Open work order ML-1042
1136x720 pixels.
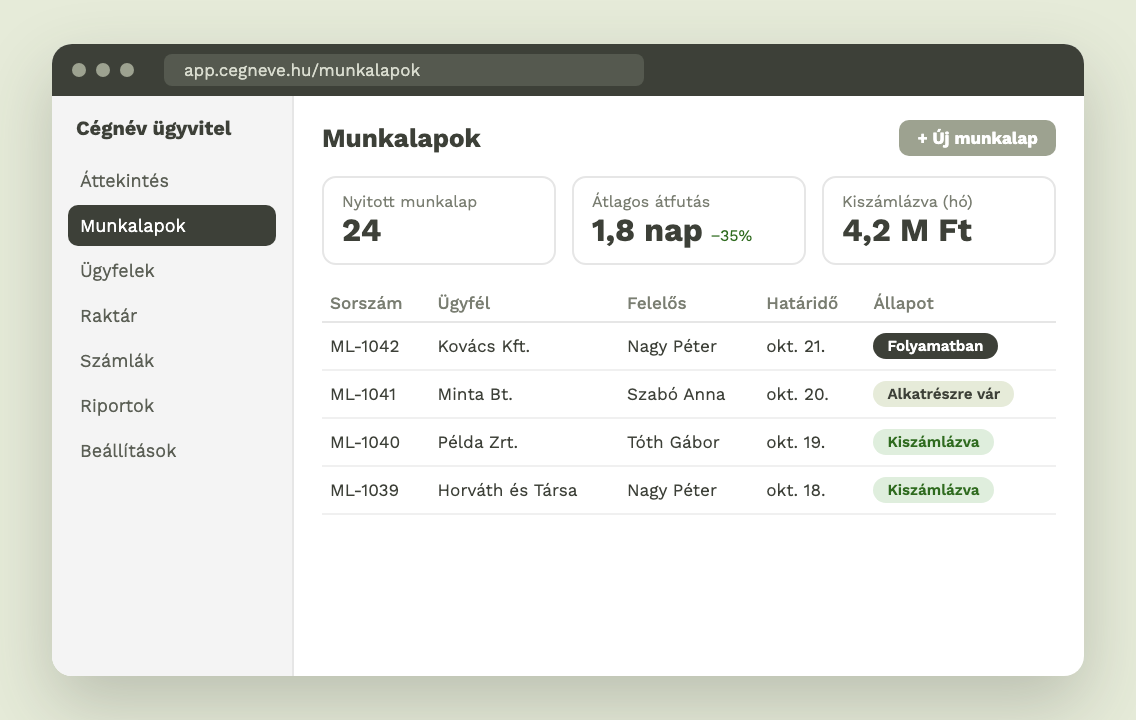click(x=364, y=346)
